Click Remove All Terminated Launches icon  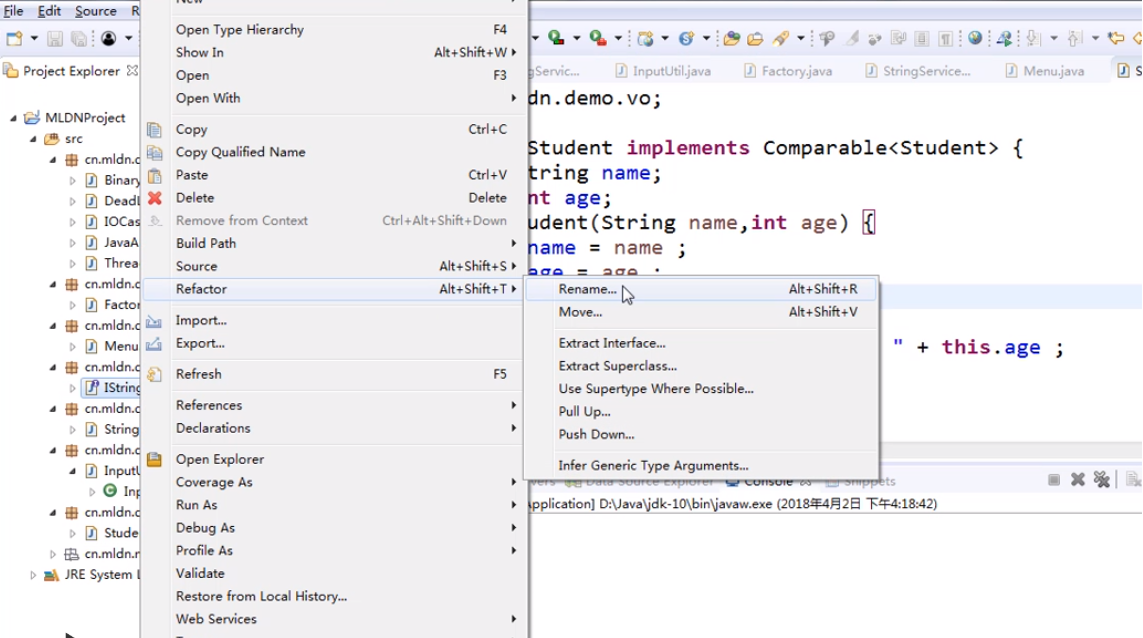[x=1101, y=480]
